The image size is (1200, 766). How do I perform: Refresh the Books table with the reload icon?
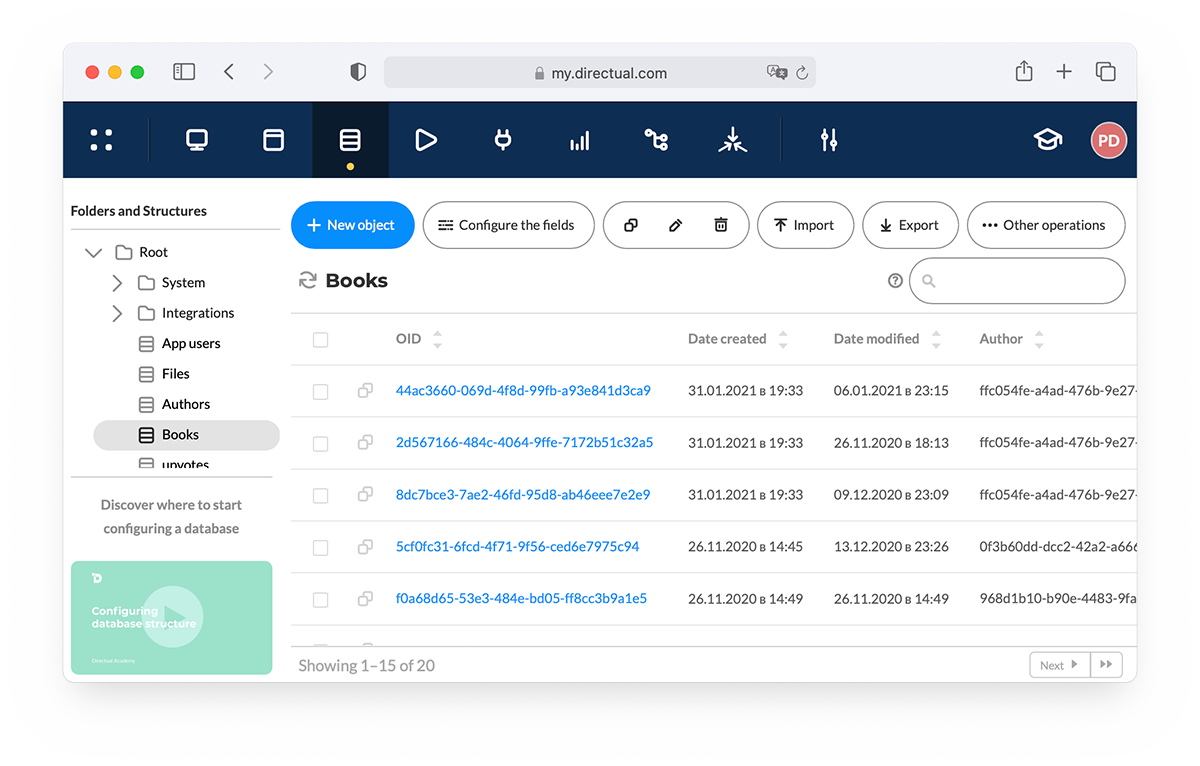click(x=307, y=280)
